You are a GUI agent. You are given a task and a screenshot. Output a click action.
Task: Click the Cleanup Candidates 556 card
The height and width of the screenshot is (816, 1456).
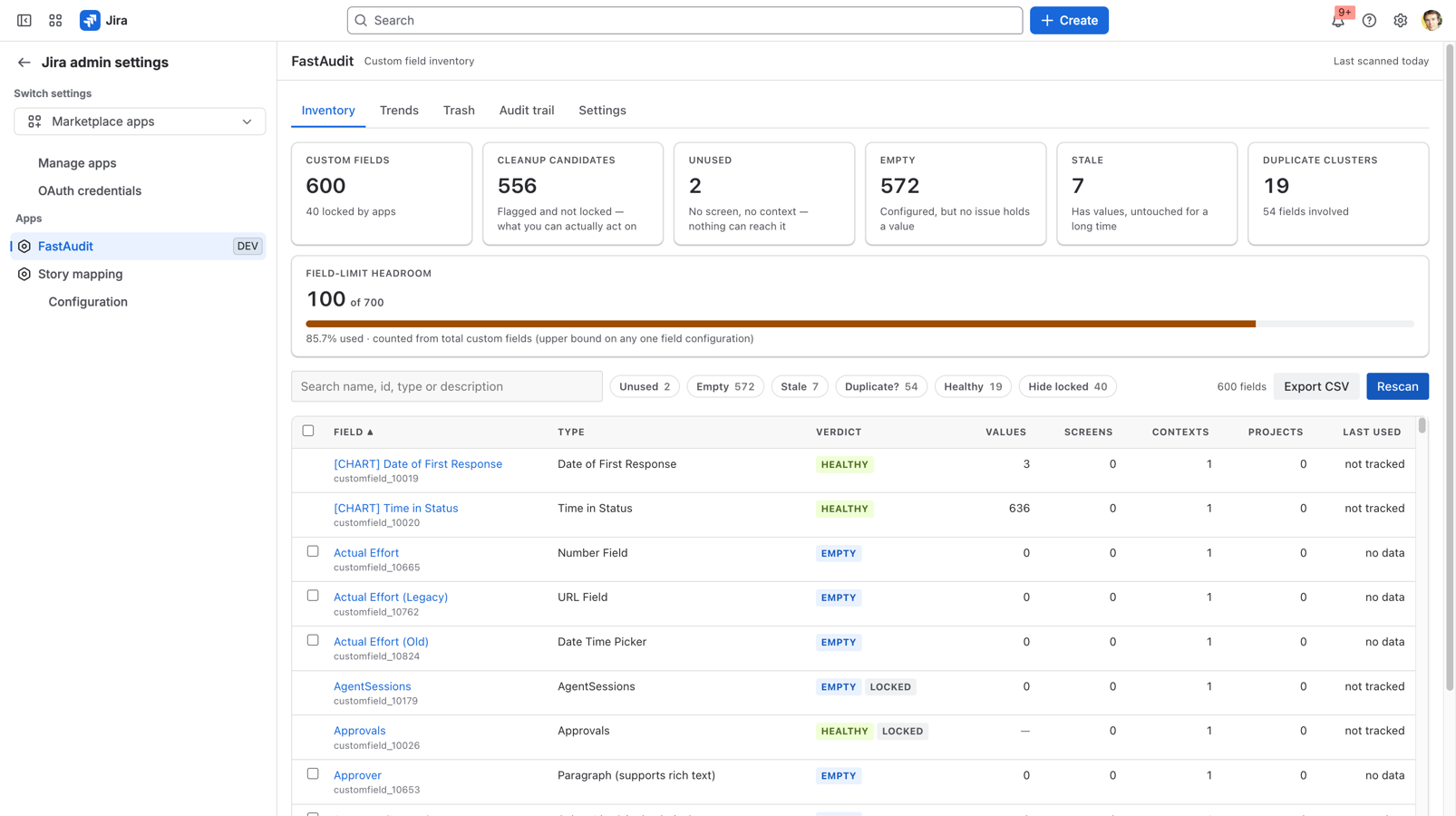tap(573, 194)
